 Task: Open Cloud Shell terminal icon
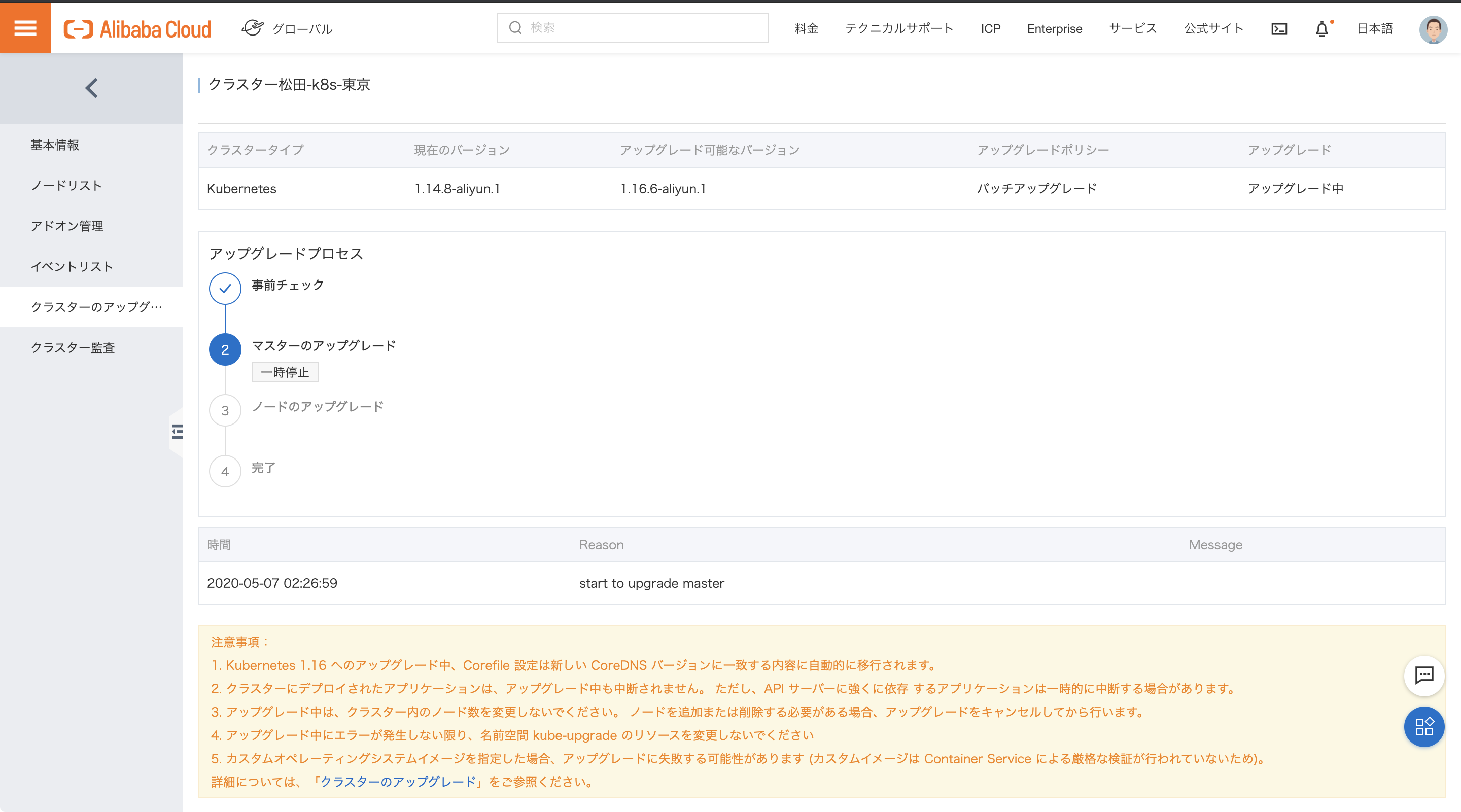tap(1279, 29)
